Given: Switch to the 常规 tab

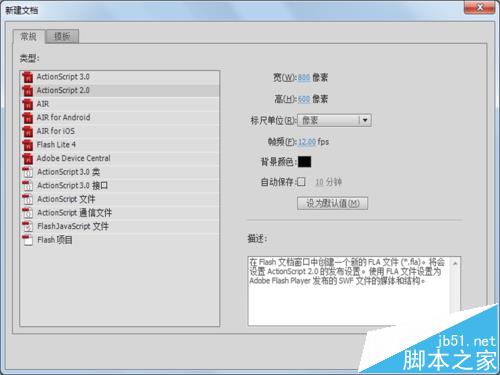Looking at the screenshot, I should coord(28,36).
